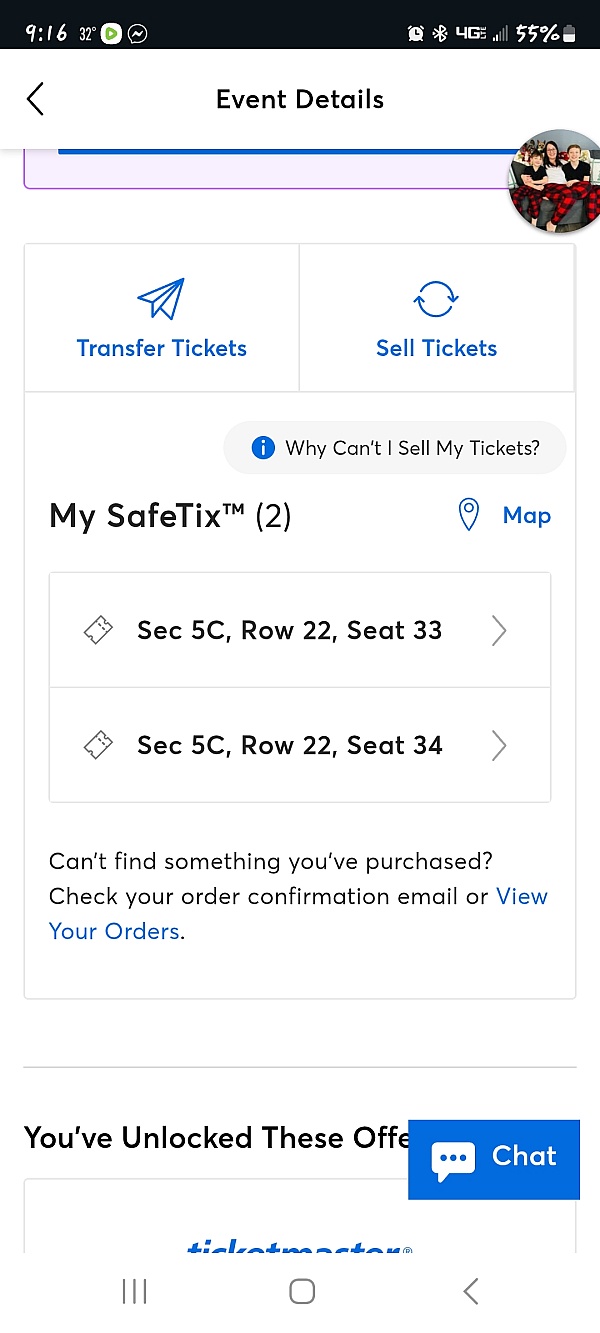Tap the floating circular profile photo bubble
The height and width of the screenshot is (1333, 600).
[x=556, y=180]
